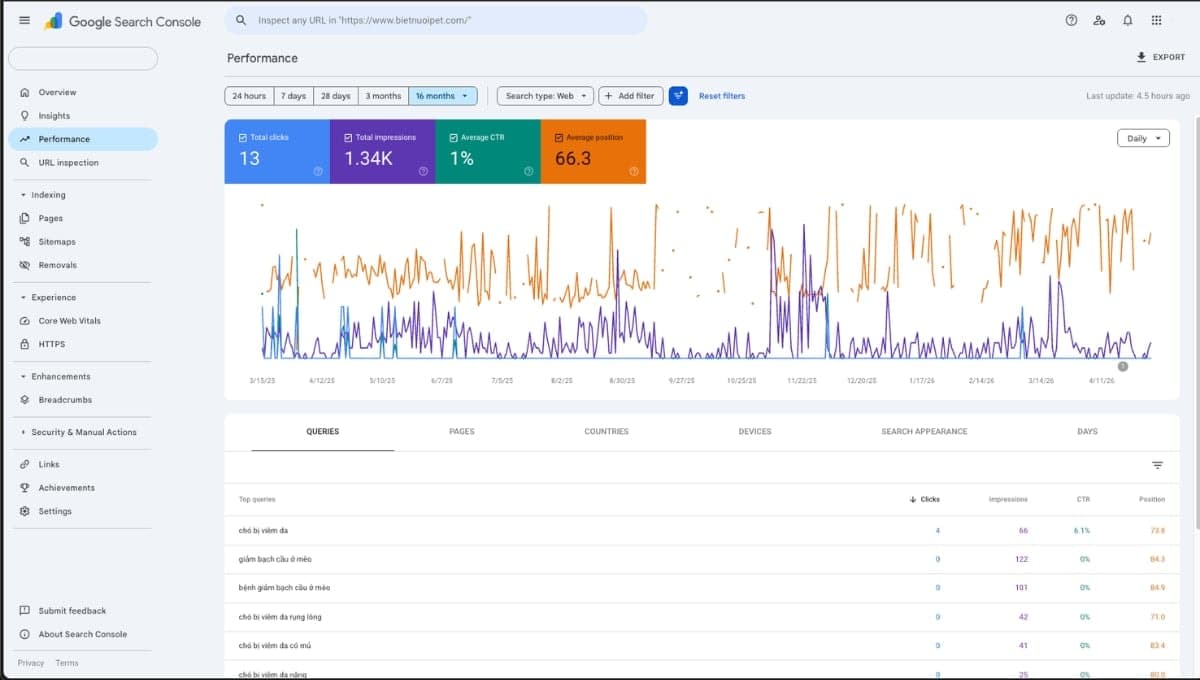Click Total clicks help icon
The image size is (1200, 680).
coord(318,171)
